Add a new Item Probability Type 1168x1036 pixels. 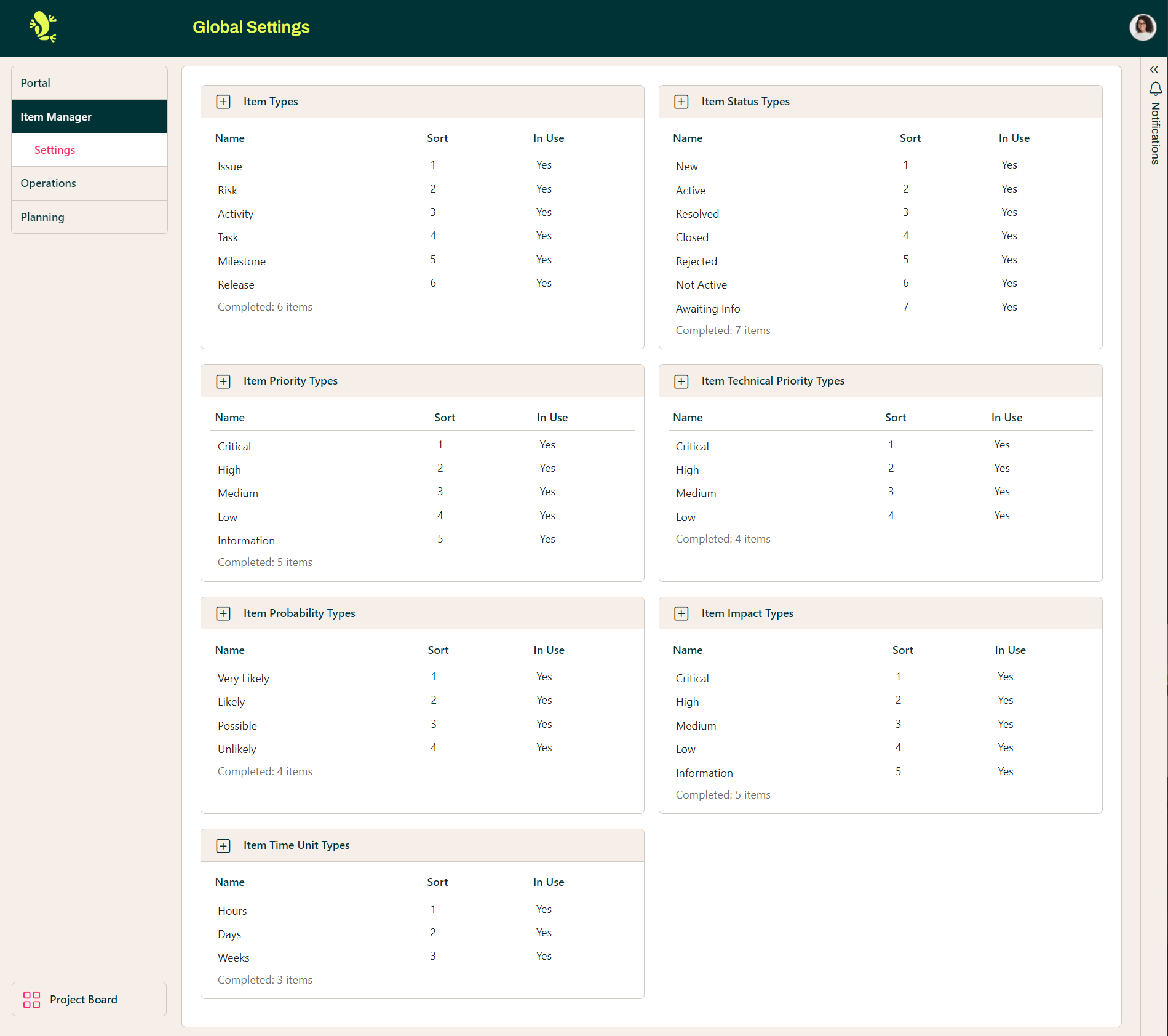223,613
